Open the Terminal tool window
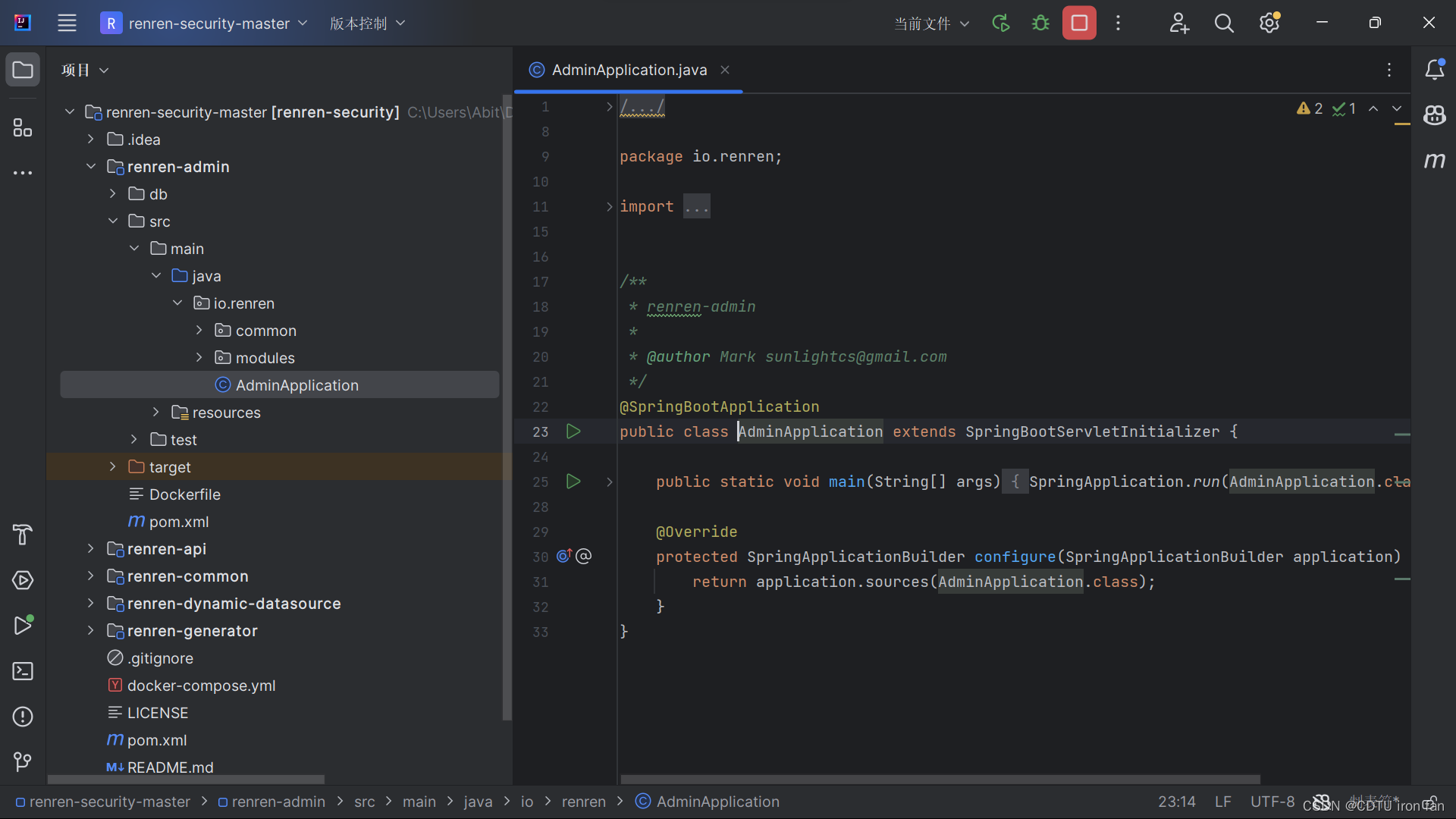The height and width of the screenshot is (819, 1456). 23,671
